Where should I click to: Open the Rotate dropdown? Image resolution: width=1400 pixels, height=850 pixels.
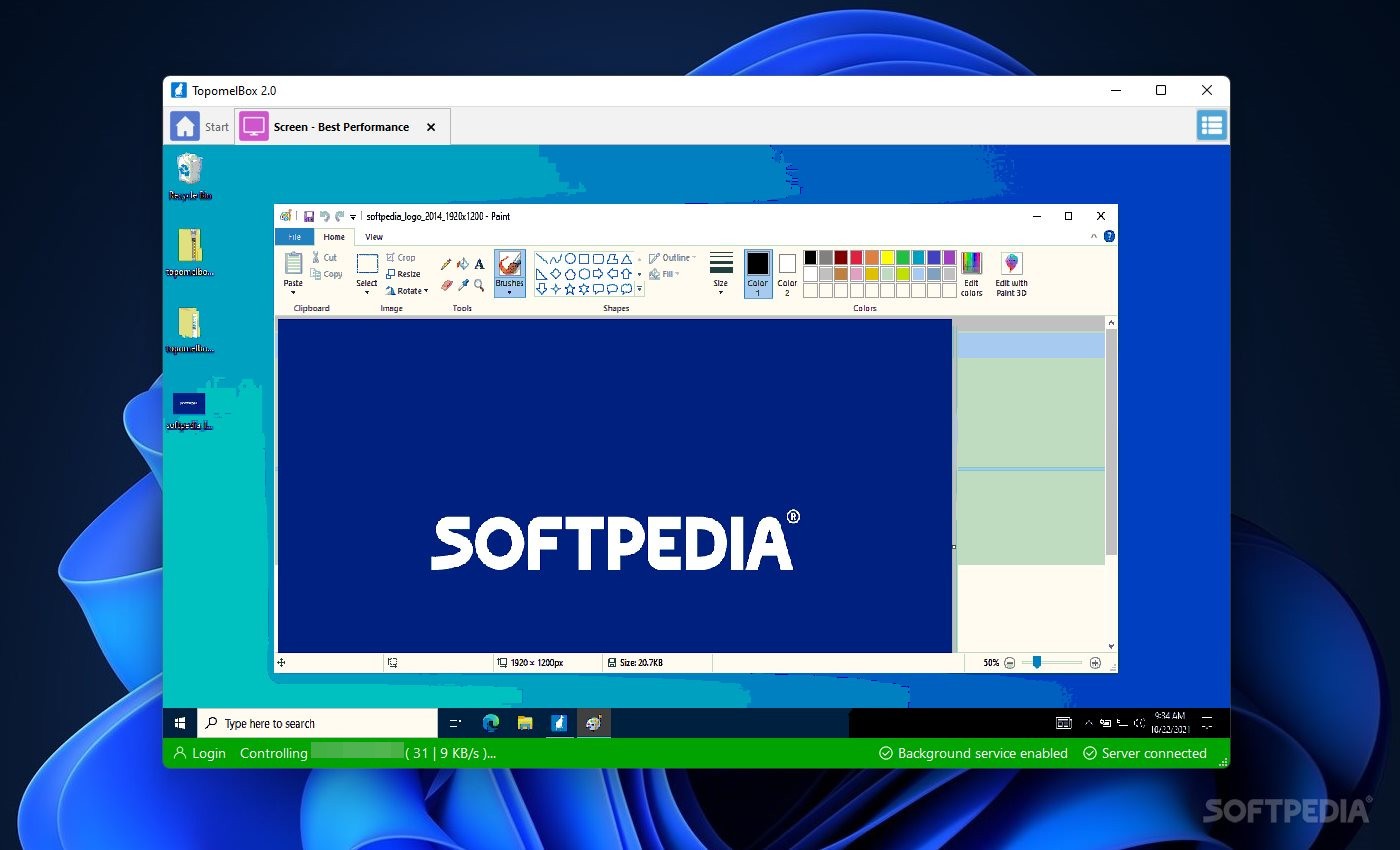[407, 291]
